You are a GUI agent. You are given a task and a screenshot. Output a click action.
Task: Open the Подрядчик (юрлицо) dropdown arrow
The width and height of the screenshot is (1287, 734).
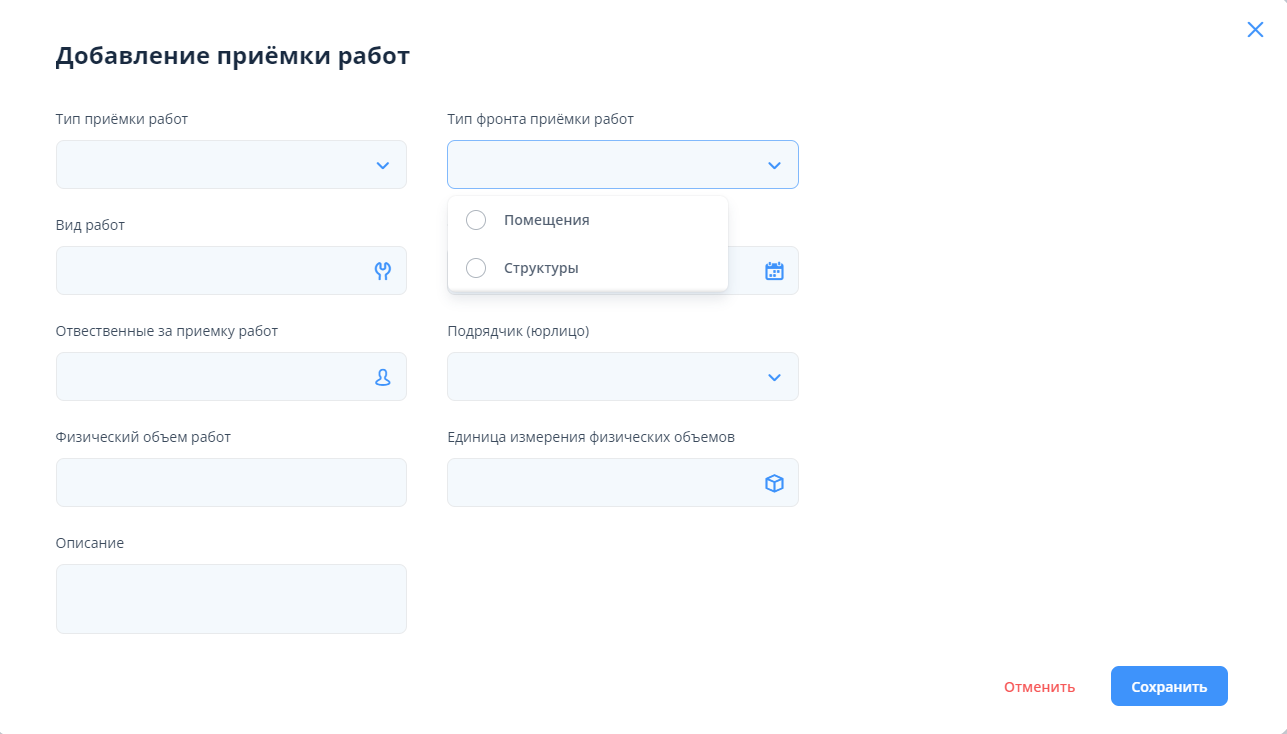point(774,377)
